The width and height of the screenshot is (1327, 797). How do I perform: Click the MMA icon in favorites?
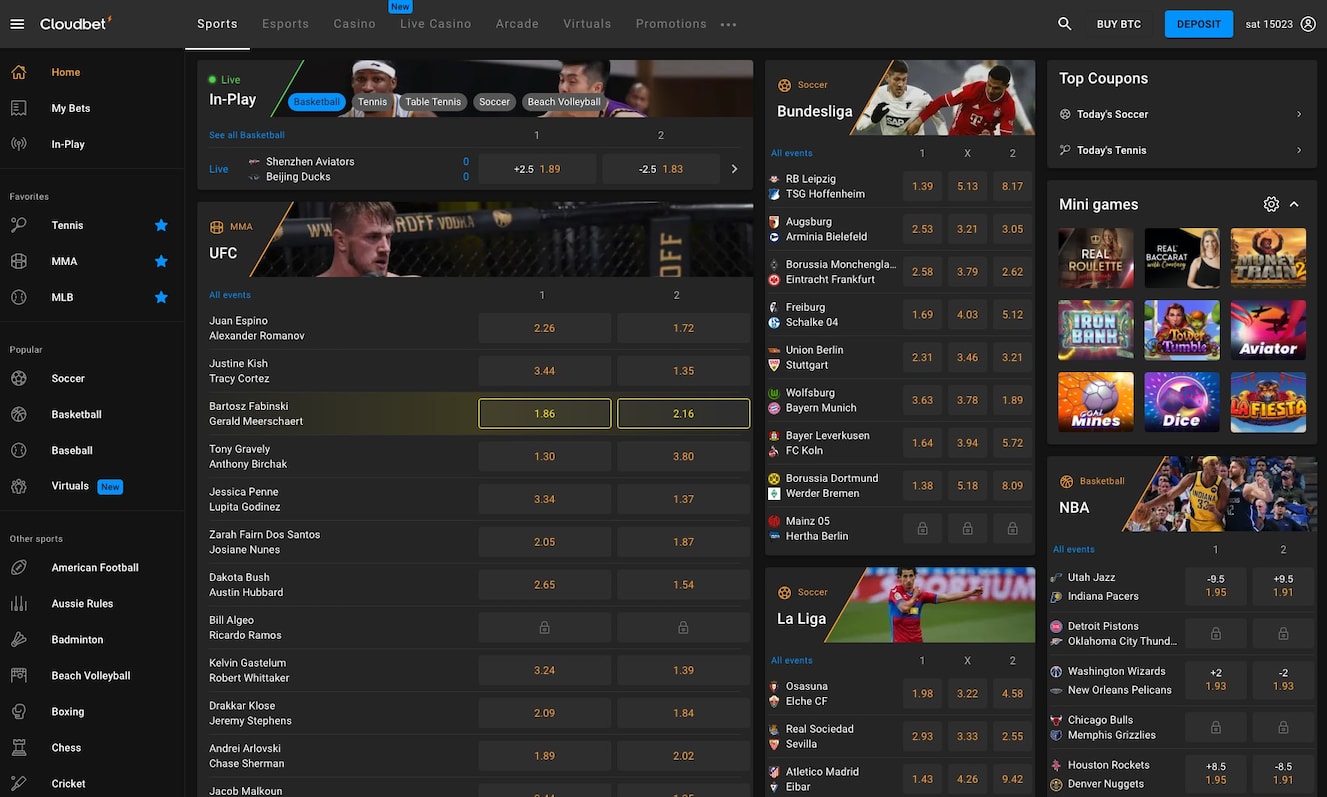[18, 261]
